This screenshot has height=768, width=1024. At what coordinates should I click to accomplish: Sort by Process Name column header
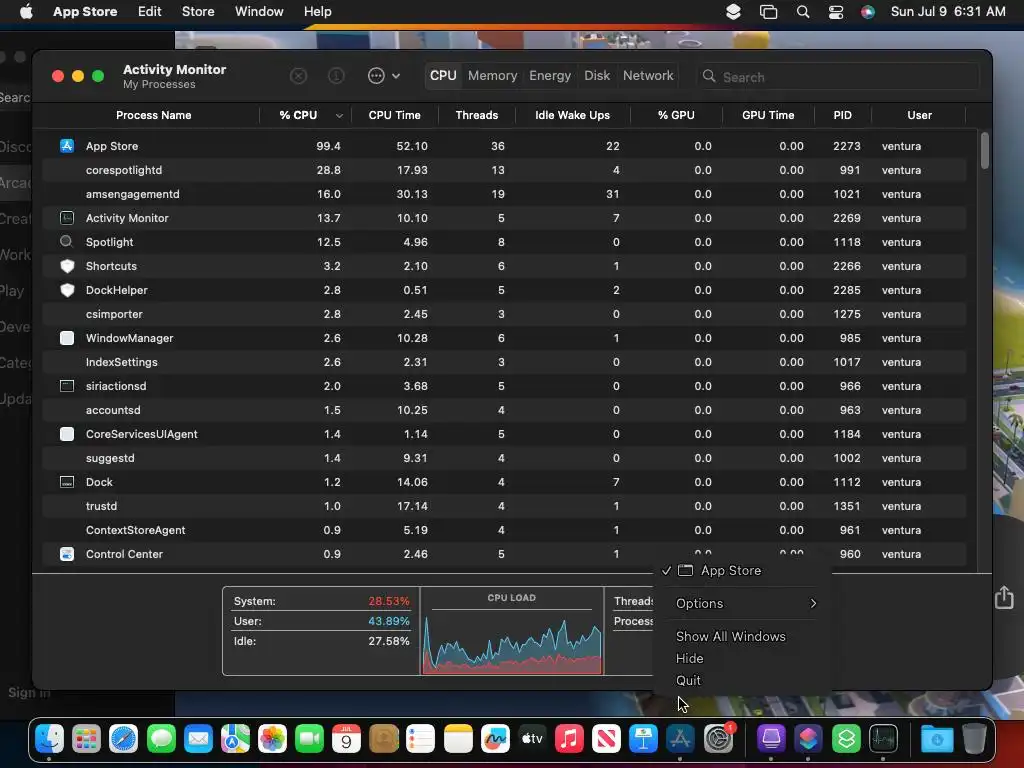click(x=153, y=115)
